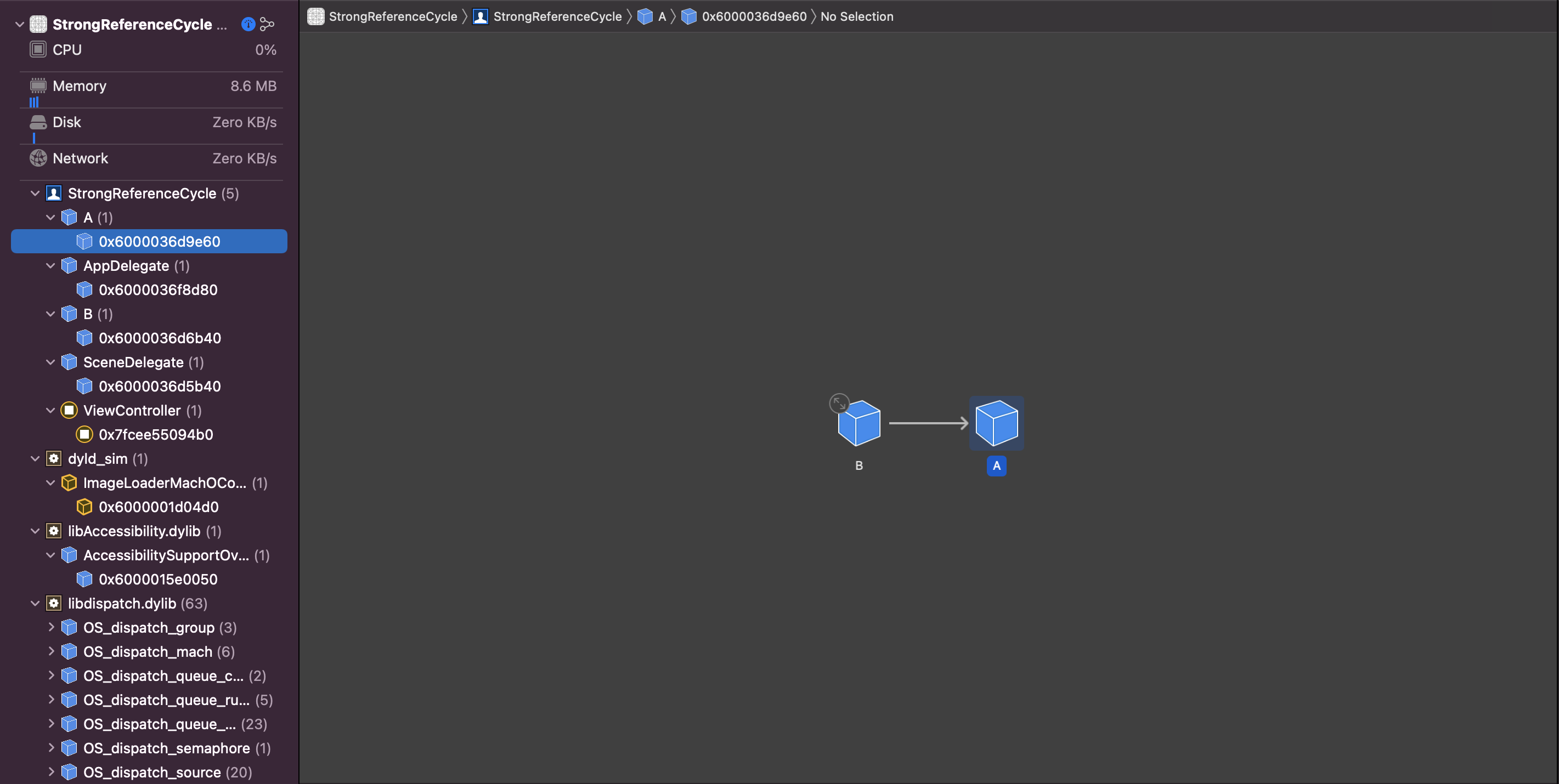Click the B node cube in graph view
This screenshot has height=784, width=1559.
point(858,422)
